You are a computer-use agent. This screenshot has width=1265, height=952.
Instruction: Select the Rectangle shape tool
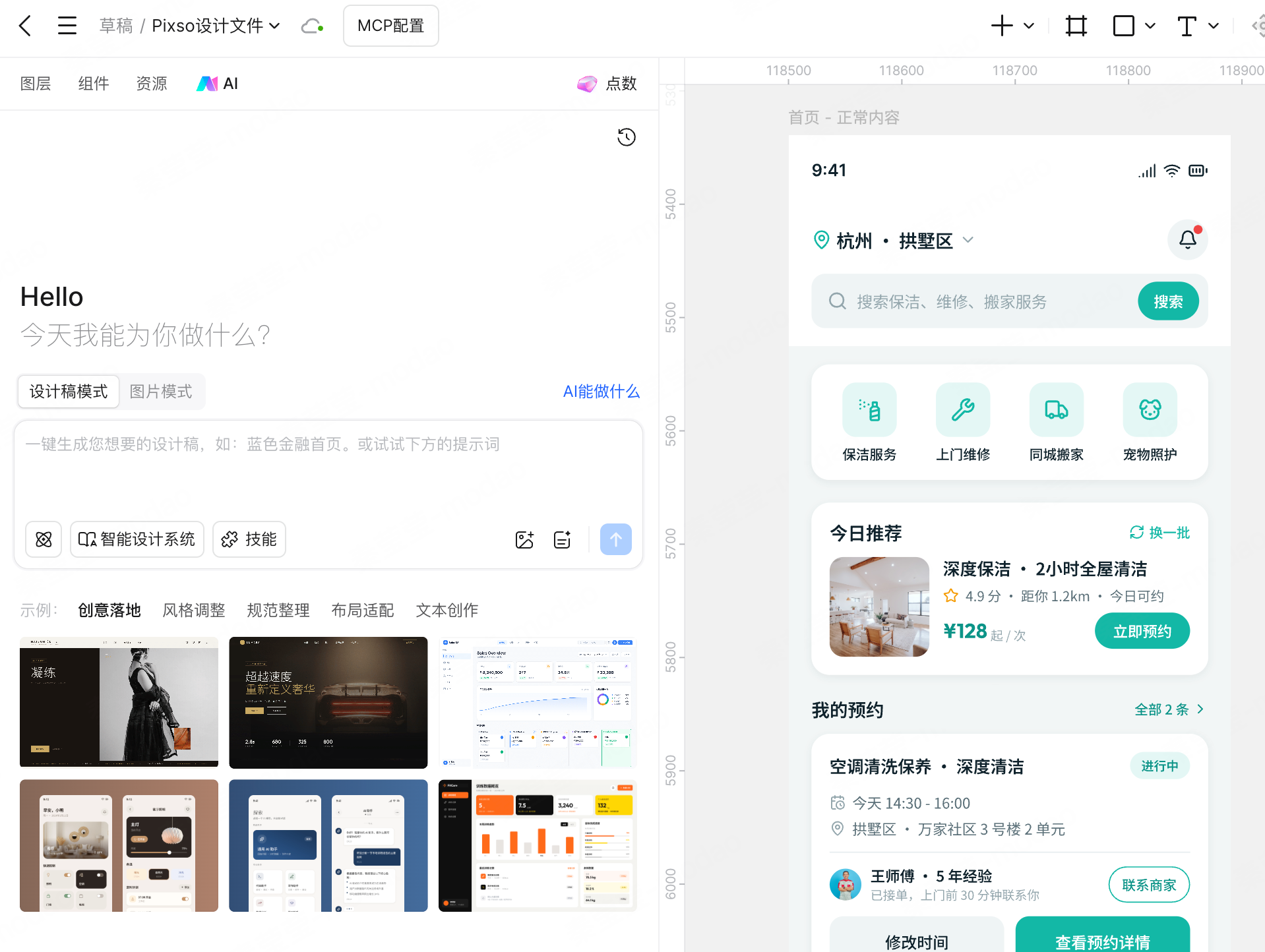tap(1124, 26)
